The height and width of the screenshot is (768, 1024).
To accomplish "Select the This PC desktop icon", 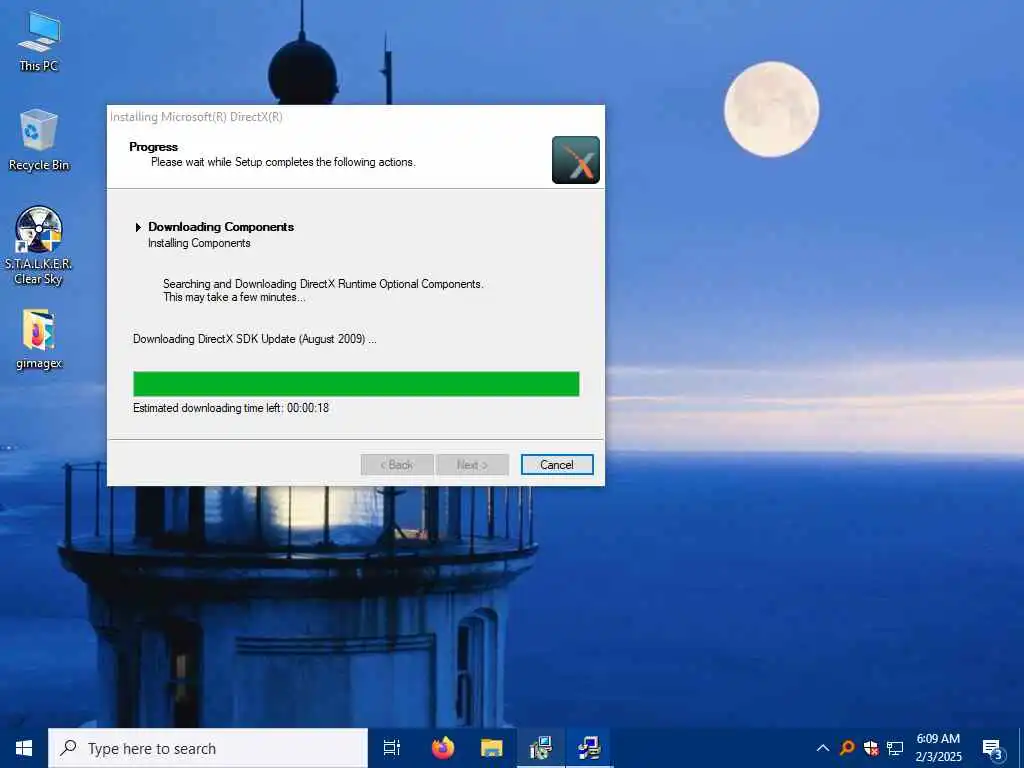I will pyautogui.click(x=39, y=41).
